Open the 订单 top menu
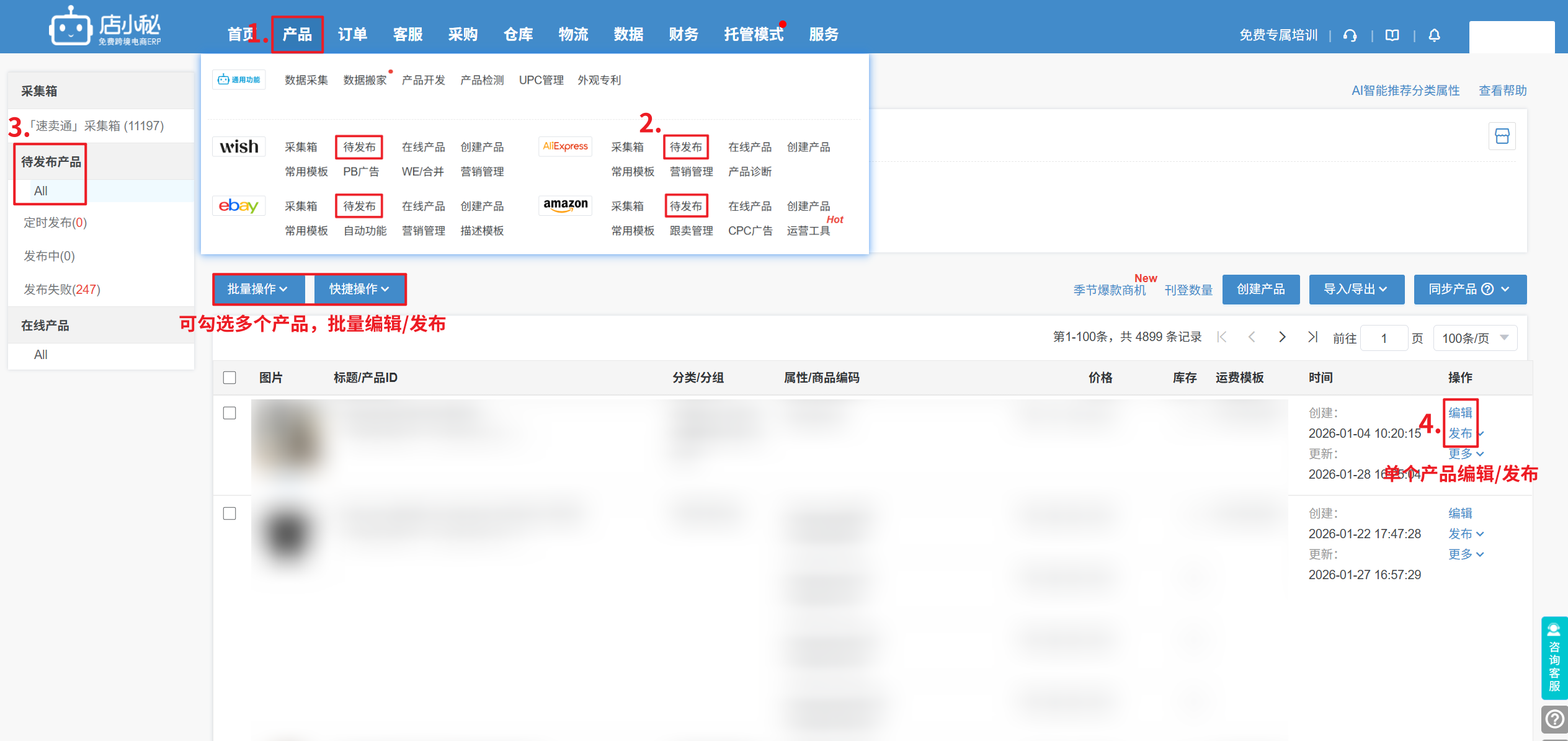This screenshot has height=741, width=1568. [x=352, y=34]
